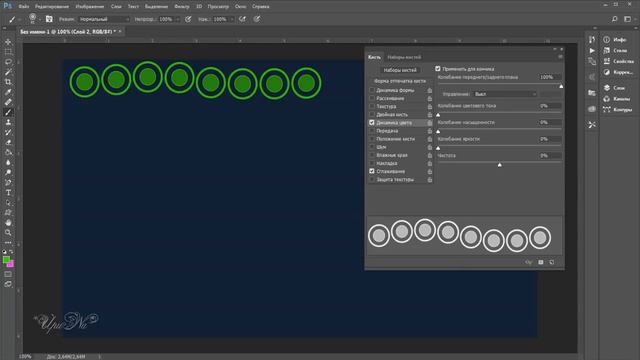The image size is (640, 360).
Task: Enable the Двойная кисть checkbox
Action: click(372, 115)
